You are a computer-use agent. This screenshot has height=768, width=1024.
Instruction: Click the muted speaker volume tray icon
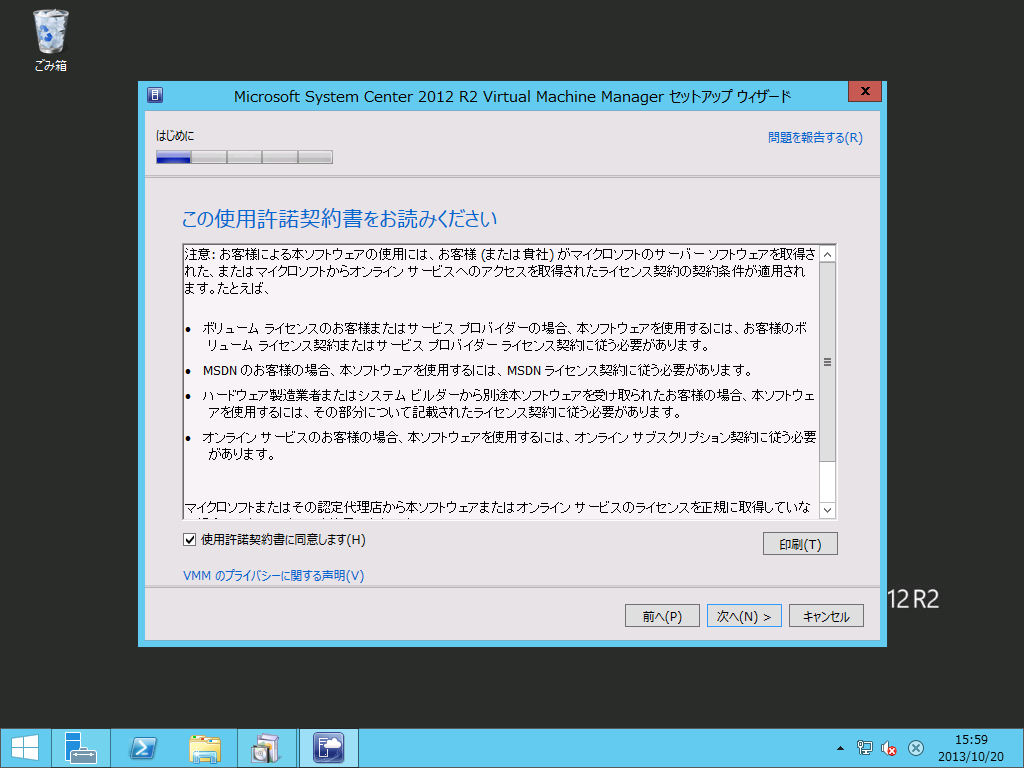(889, 748)
